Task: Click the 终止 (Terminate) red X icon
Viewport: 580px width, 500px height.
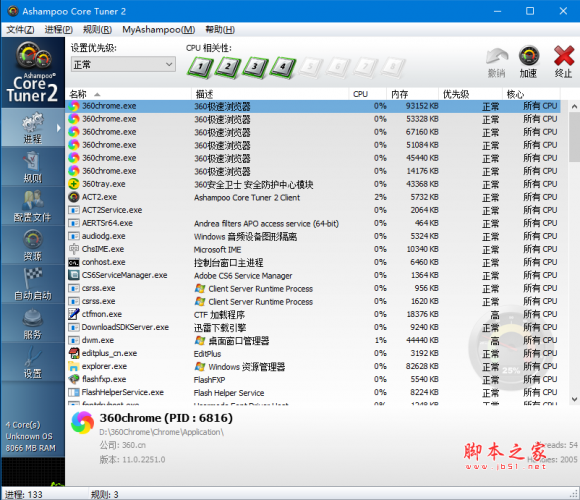Action: coord(564,61)
